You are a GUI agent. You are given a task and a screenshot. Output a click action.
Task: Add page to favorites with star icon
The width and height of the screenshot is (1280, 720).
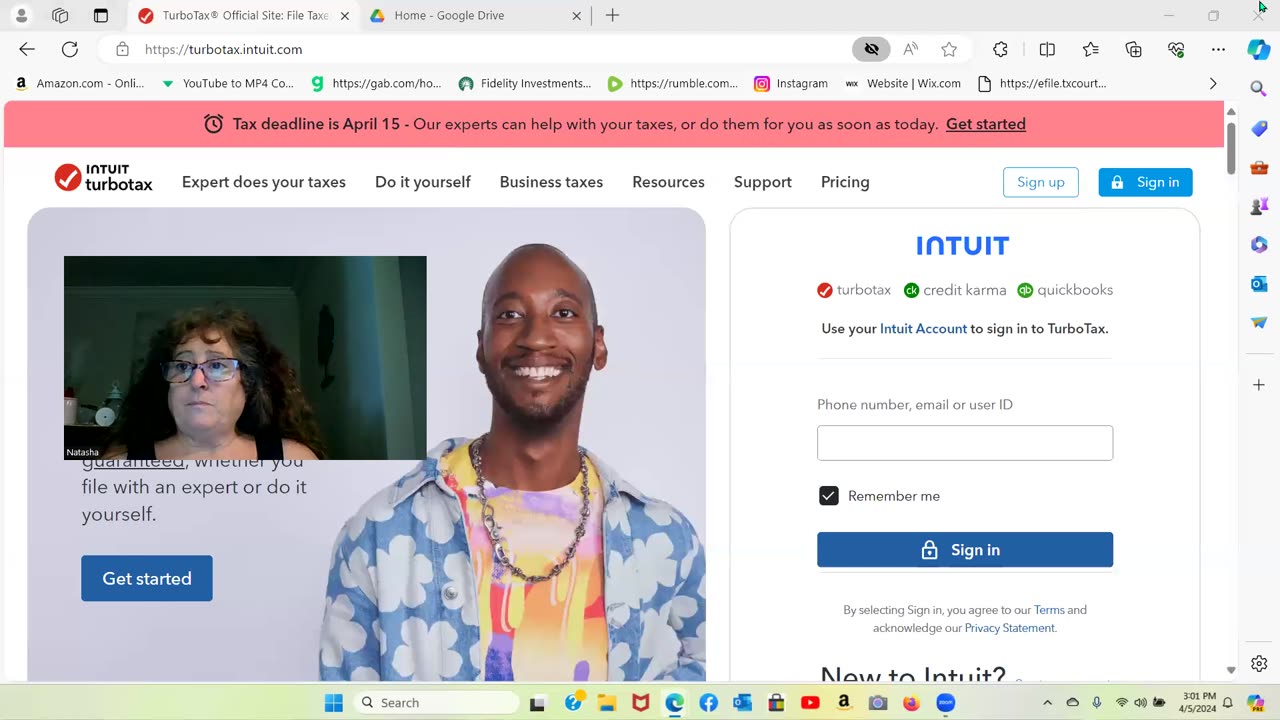949,49
